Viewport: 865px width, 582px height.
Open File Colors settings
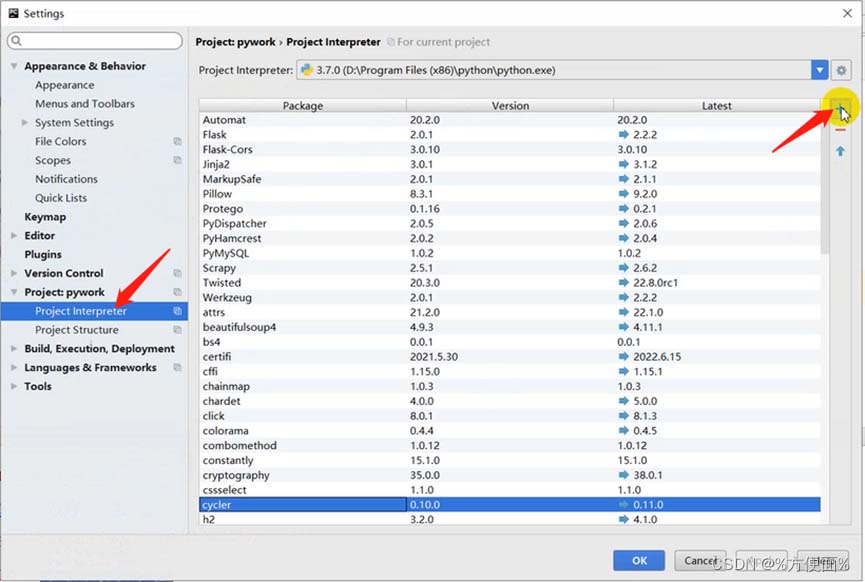coord(61,141)
